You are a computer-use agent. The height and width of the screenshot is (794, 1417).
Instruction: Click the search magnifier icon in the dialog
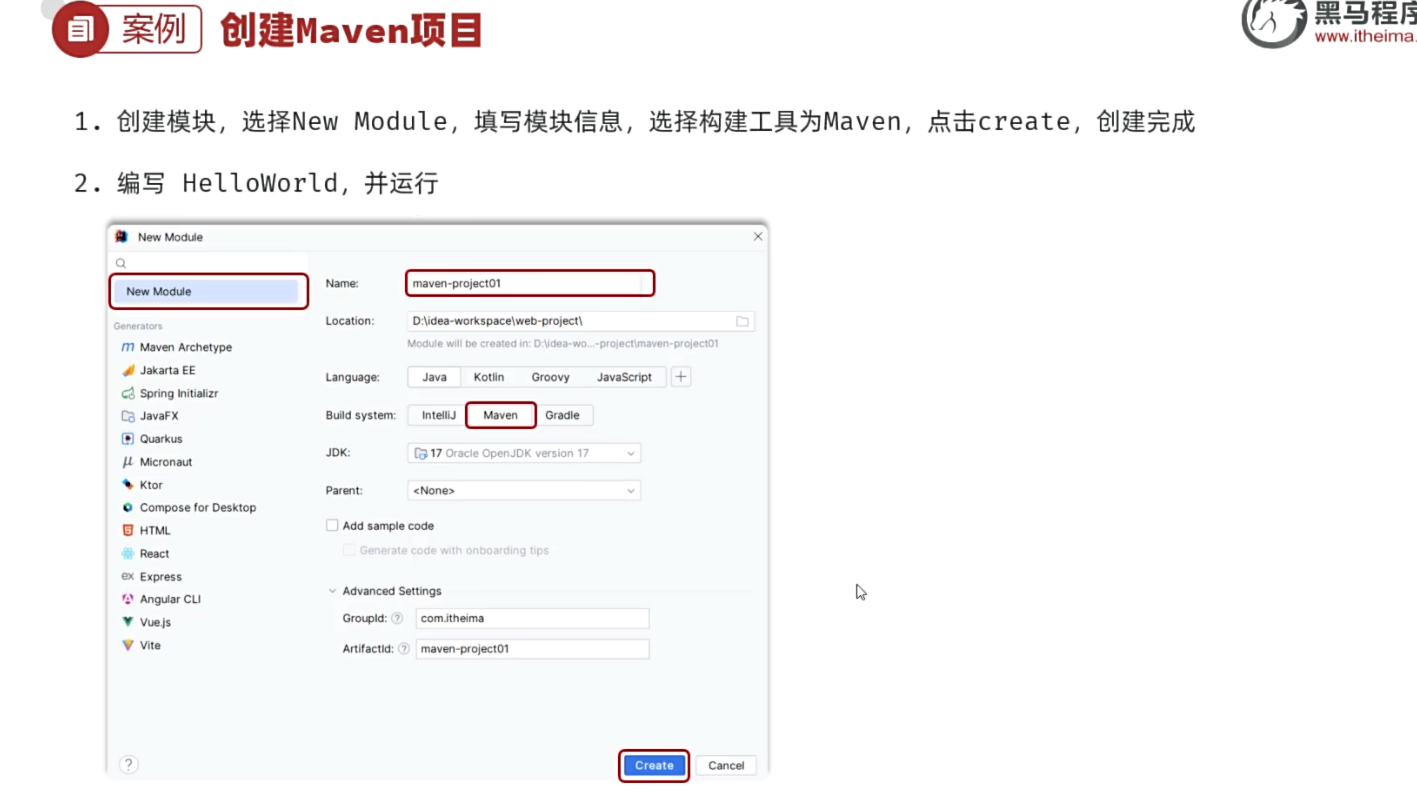(x=121, y=264)
